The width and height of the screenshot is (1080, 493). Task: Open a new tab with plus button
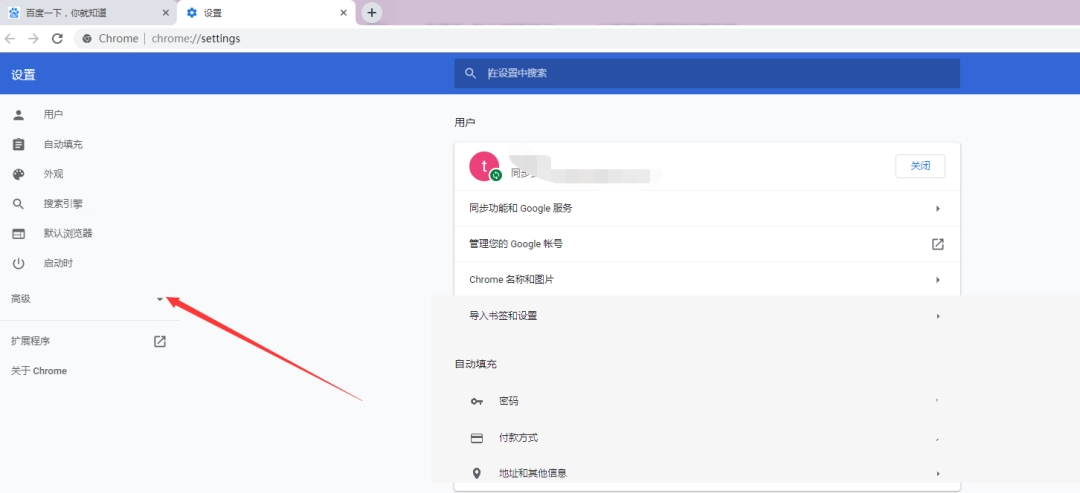coord(372,12)
